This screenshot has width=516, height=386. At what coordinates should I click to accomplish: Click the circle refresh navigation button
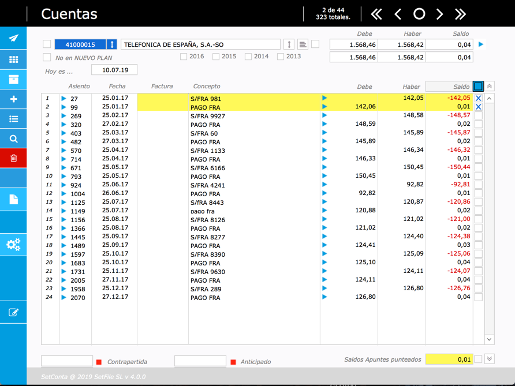(x=419, y=14)
